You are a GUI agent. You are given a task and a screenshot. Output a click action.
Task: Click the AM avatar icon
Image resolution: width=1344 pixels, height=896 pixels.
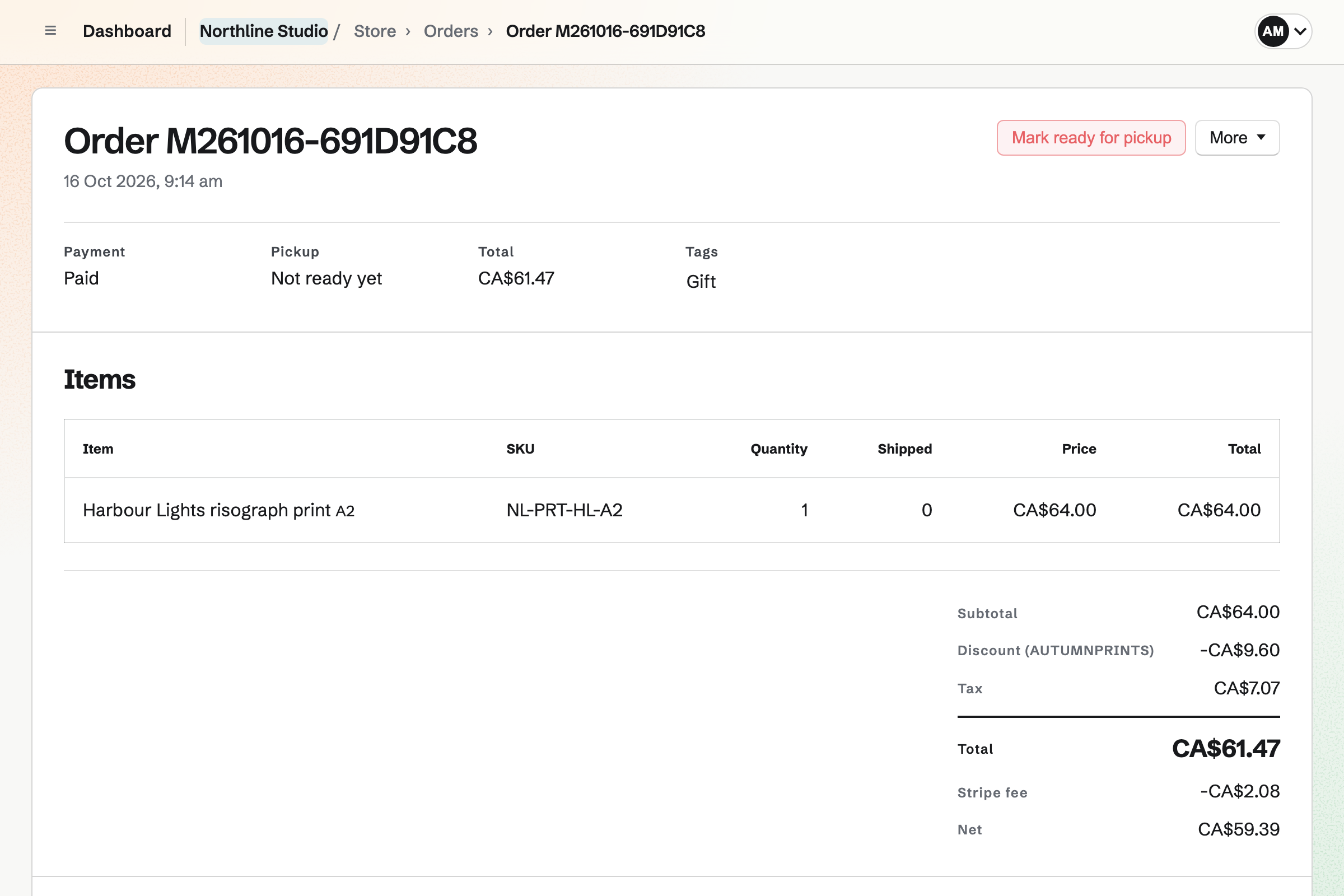point(1272,31)
